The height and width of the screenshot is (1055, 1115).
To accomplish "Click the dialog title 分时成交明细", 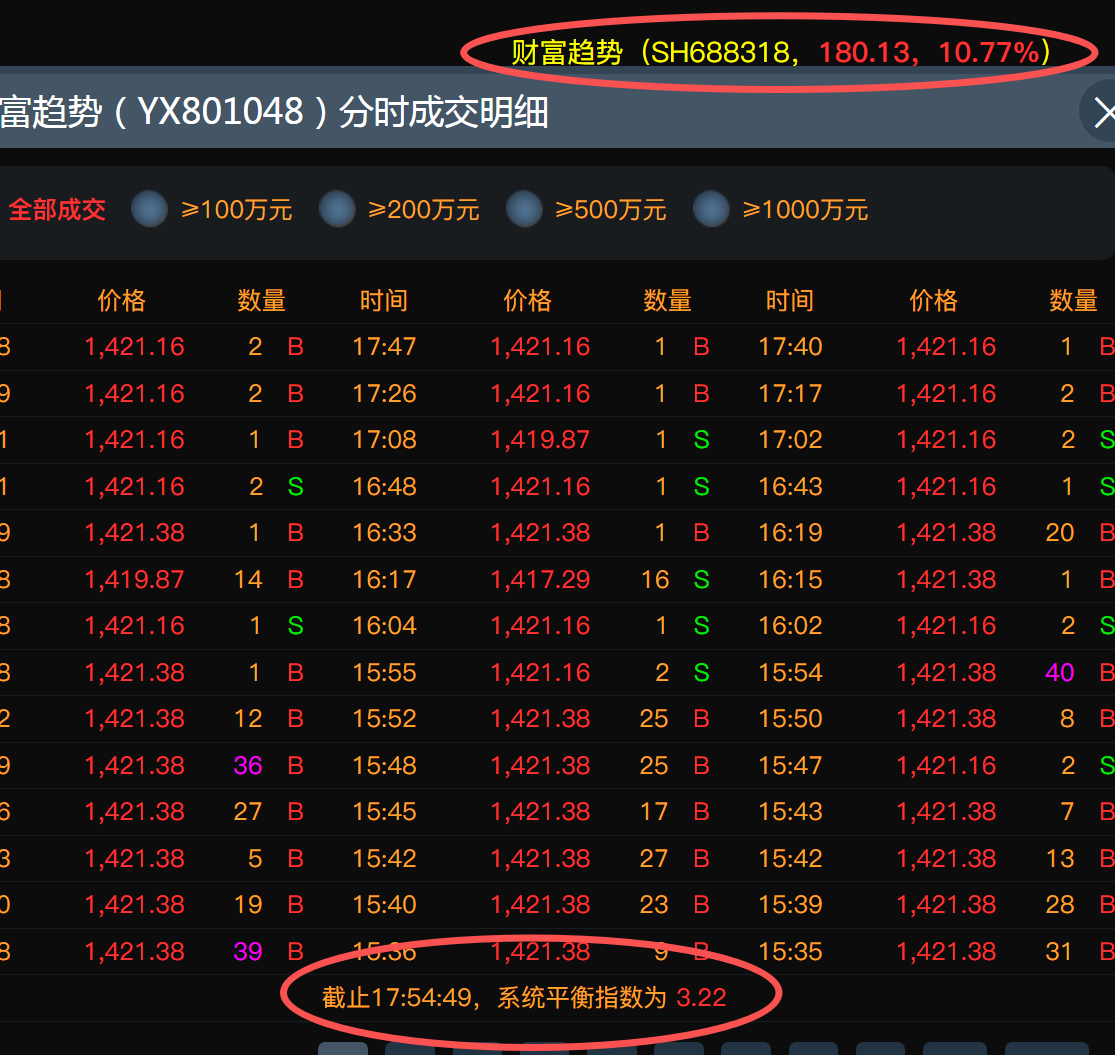I will coord(444,112).
